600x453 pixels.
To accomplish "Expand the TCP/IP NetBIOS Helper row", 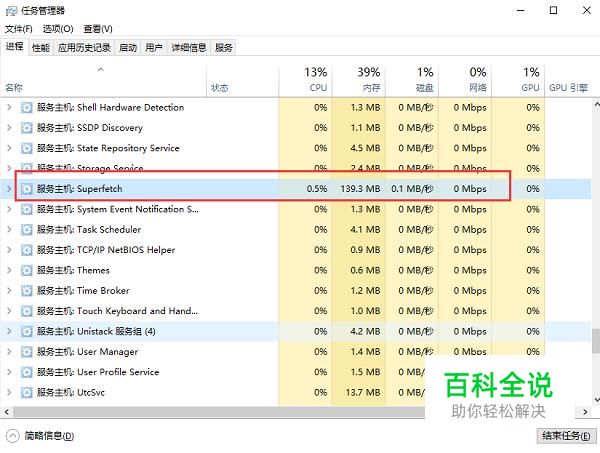I will (9, 250).
